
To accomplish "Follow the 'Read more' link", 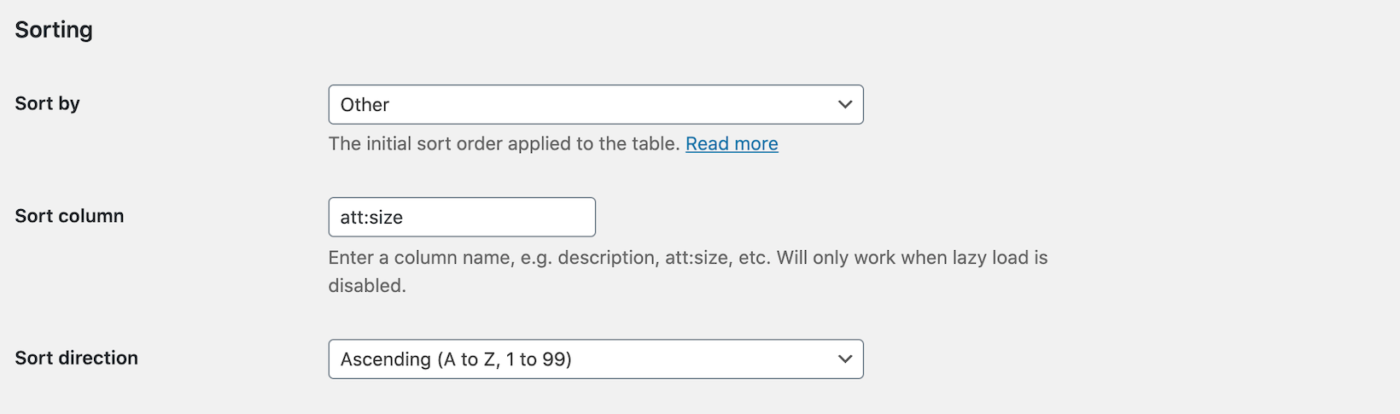I will coord(731,144).
